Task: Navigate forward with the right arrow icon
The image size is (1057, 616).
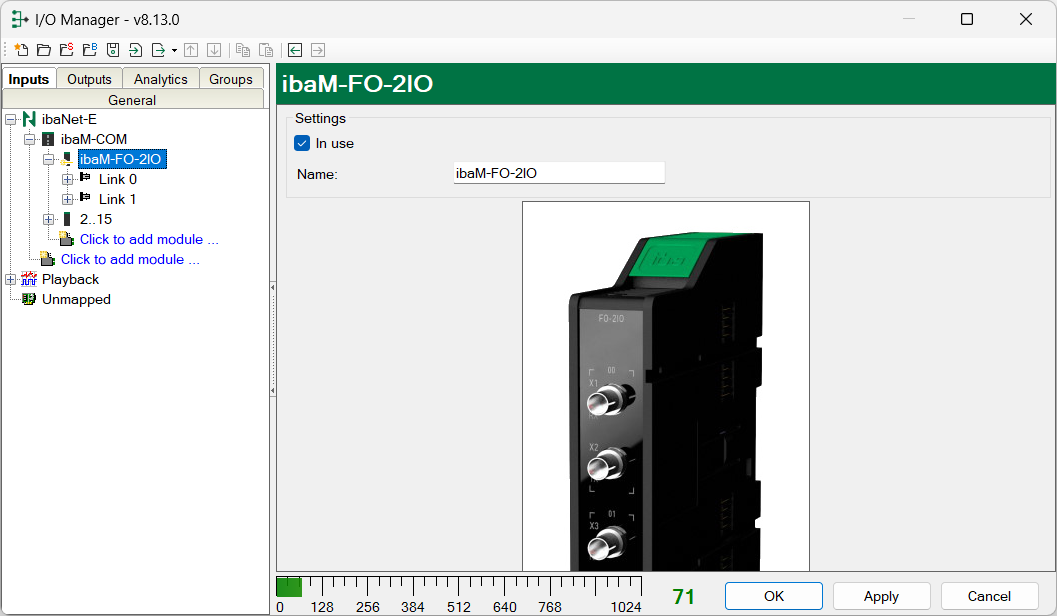Action: pos(318,50)
